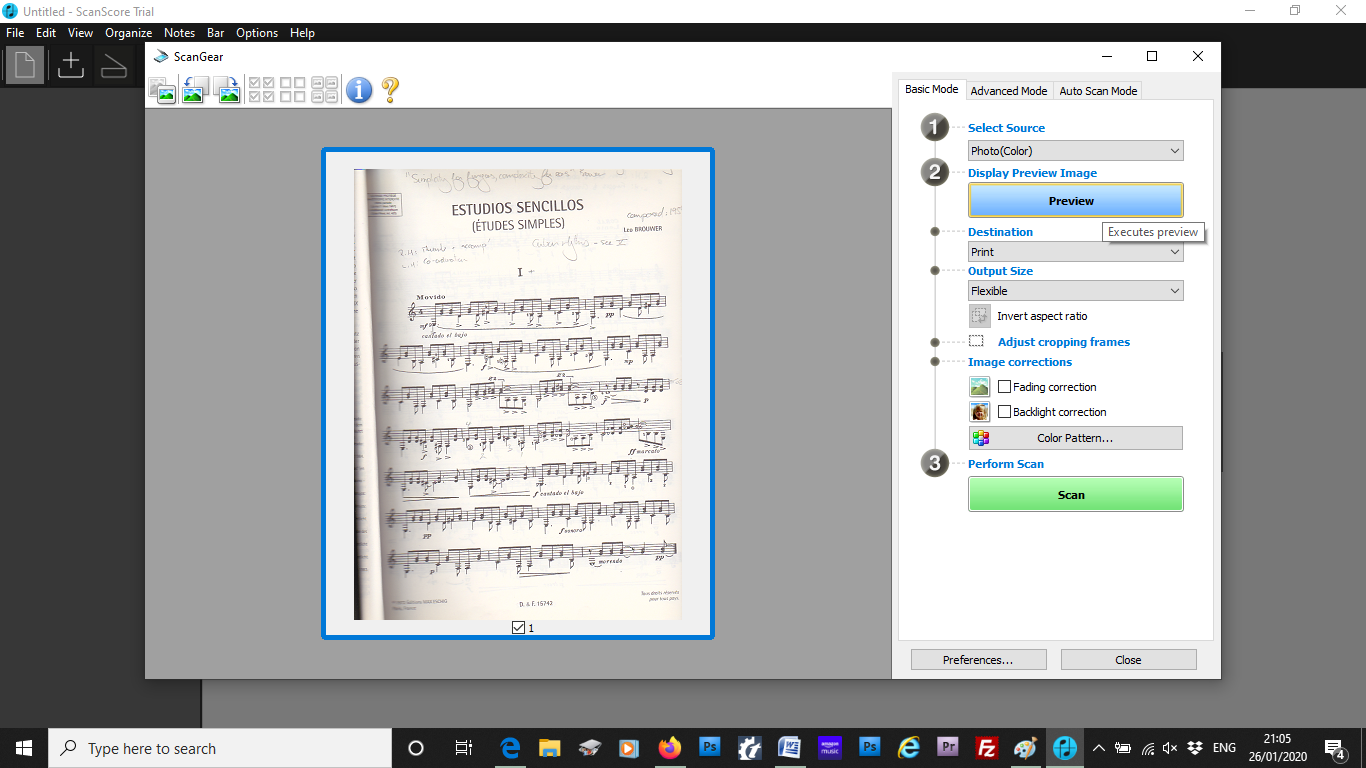The height and width of the screenshot is (768, 1366).
Task: Switch to the Advanced Mode tab
Action: click(x=1009, y=90)
